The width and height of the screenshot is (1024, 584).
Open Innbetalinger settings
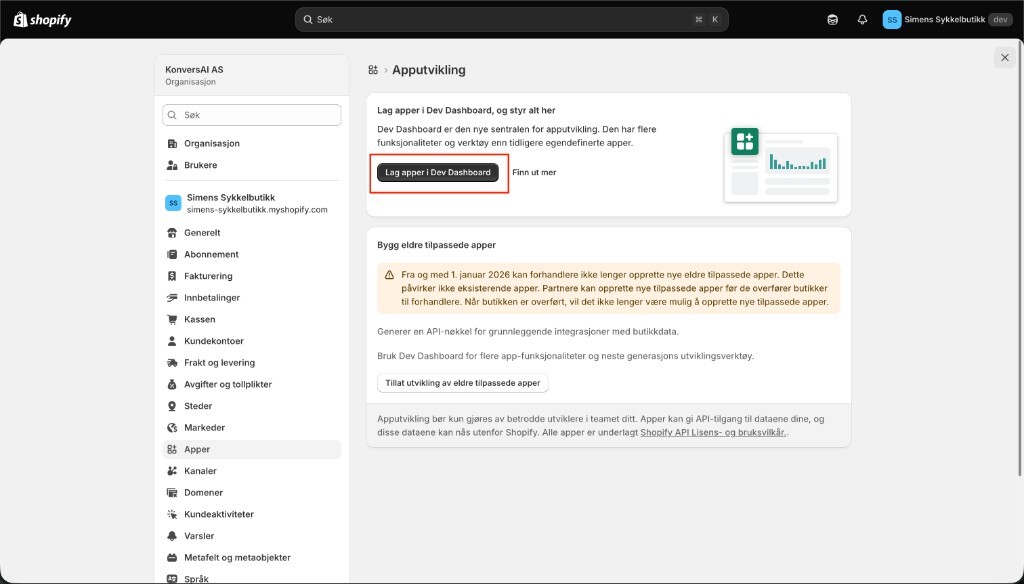(251, 298)
